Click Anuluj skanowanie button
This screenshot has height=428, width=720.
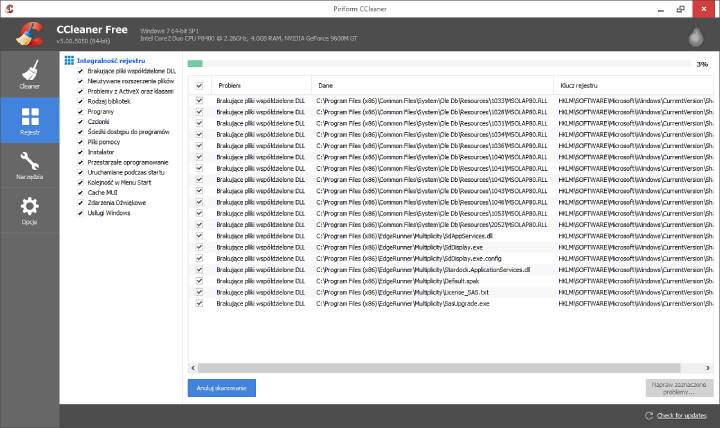pos(222,388)
